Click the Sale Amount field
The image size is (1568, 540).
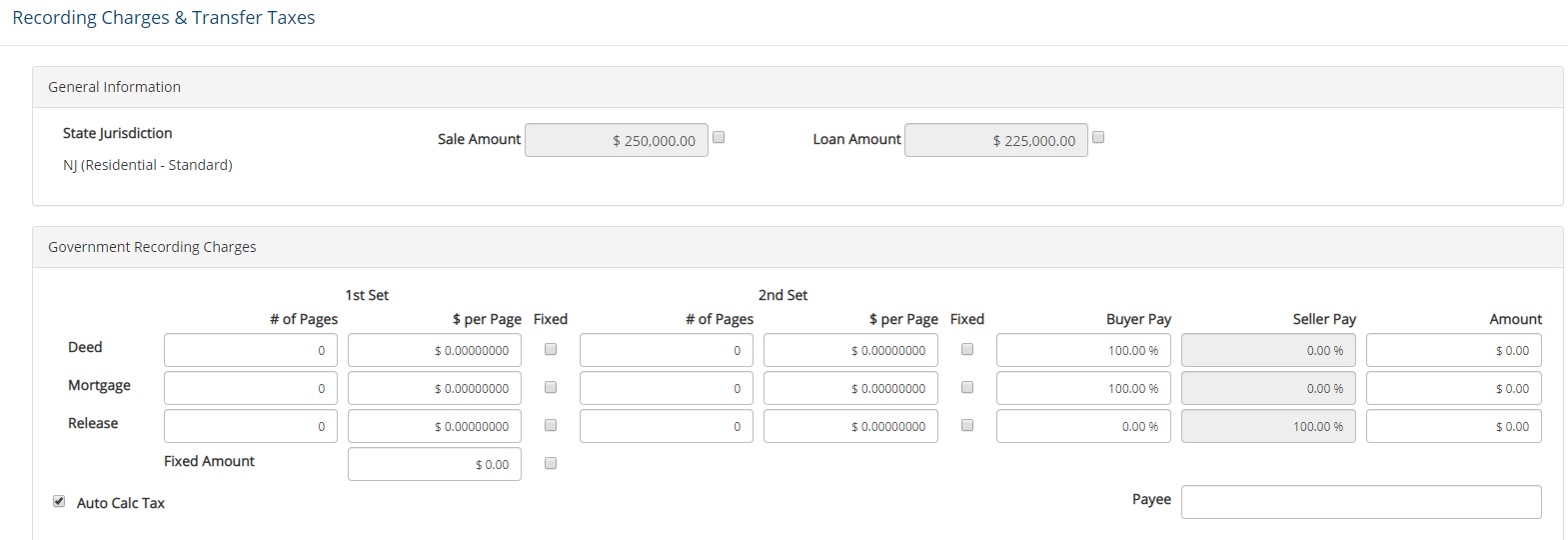click(617, 140)
